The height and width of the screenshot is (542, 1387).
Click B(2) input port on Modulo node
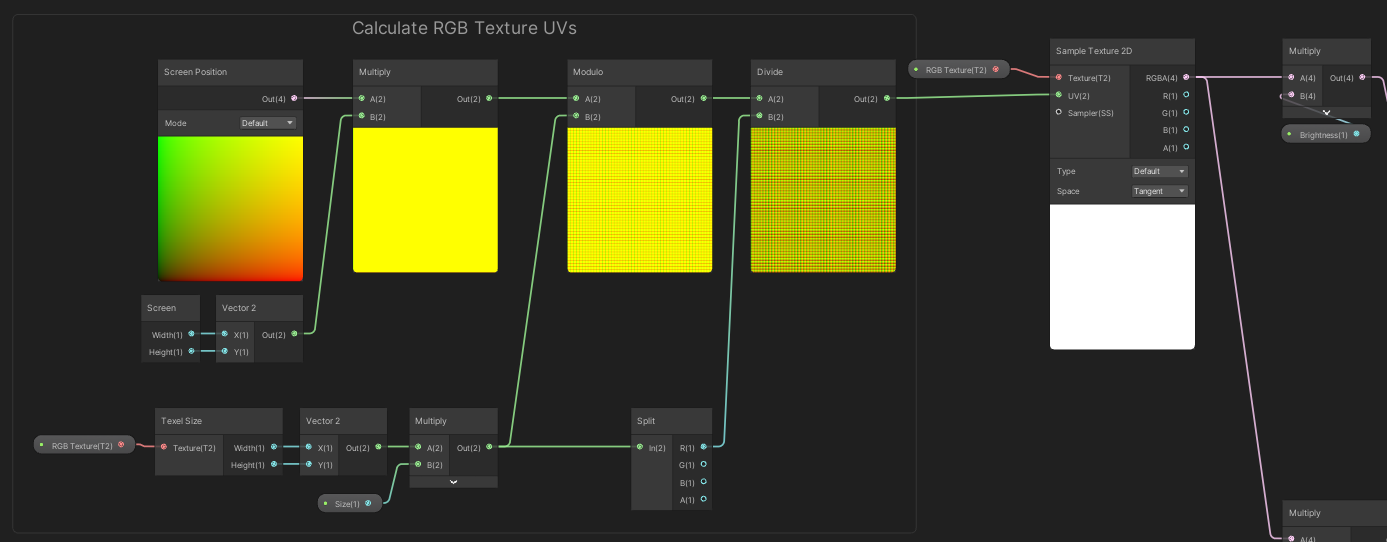tap(576, 116)
